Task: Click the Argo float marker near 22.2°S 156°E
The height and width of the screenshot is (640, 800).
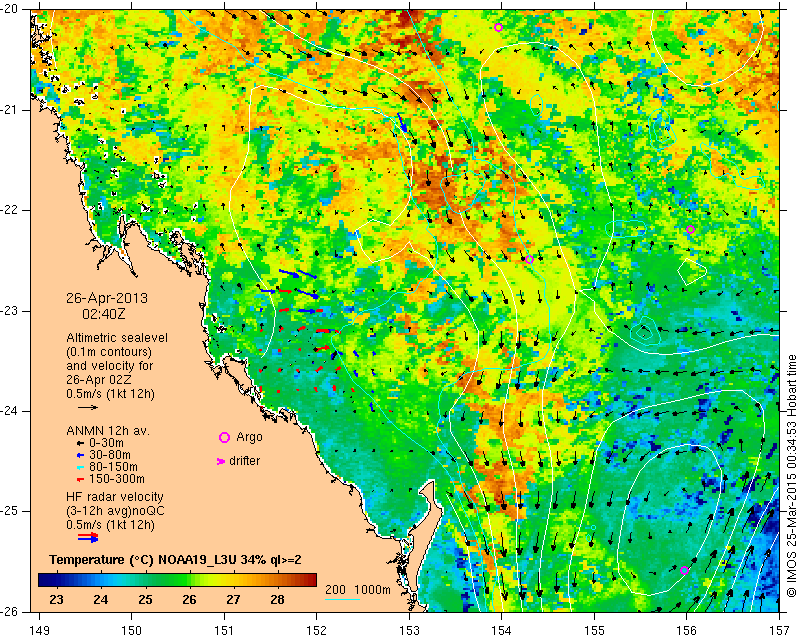Action: point(690,230)
